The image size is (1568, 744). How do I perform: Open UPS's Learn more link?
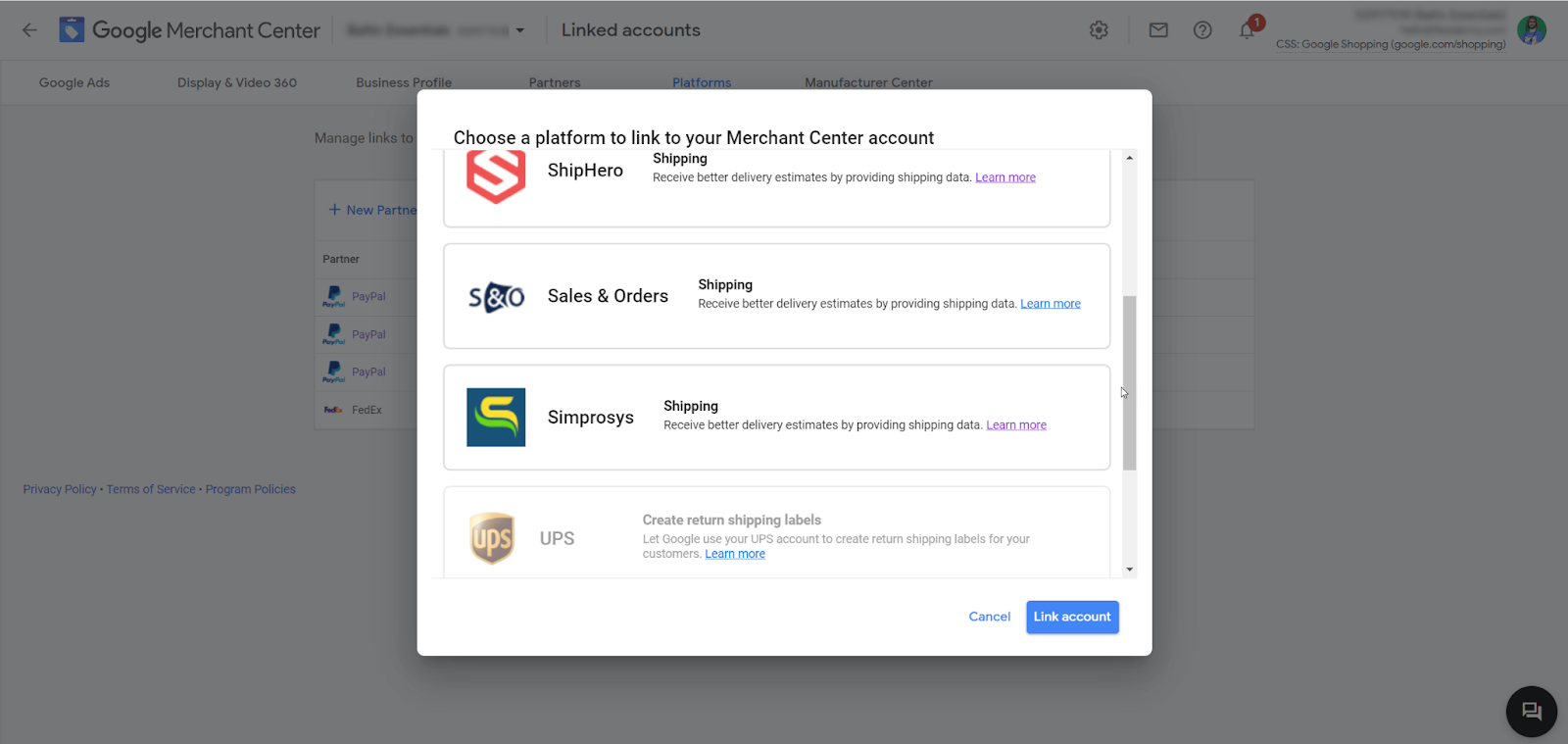tap(735, 554)
